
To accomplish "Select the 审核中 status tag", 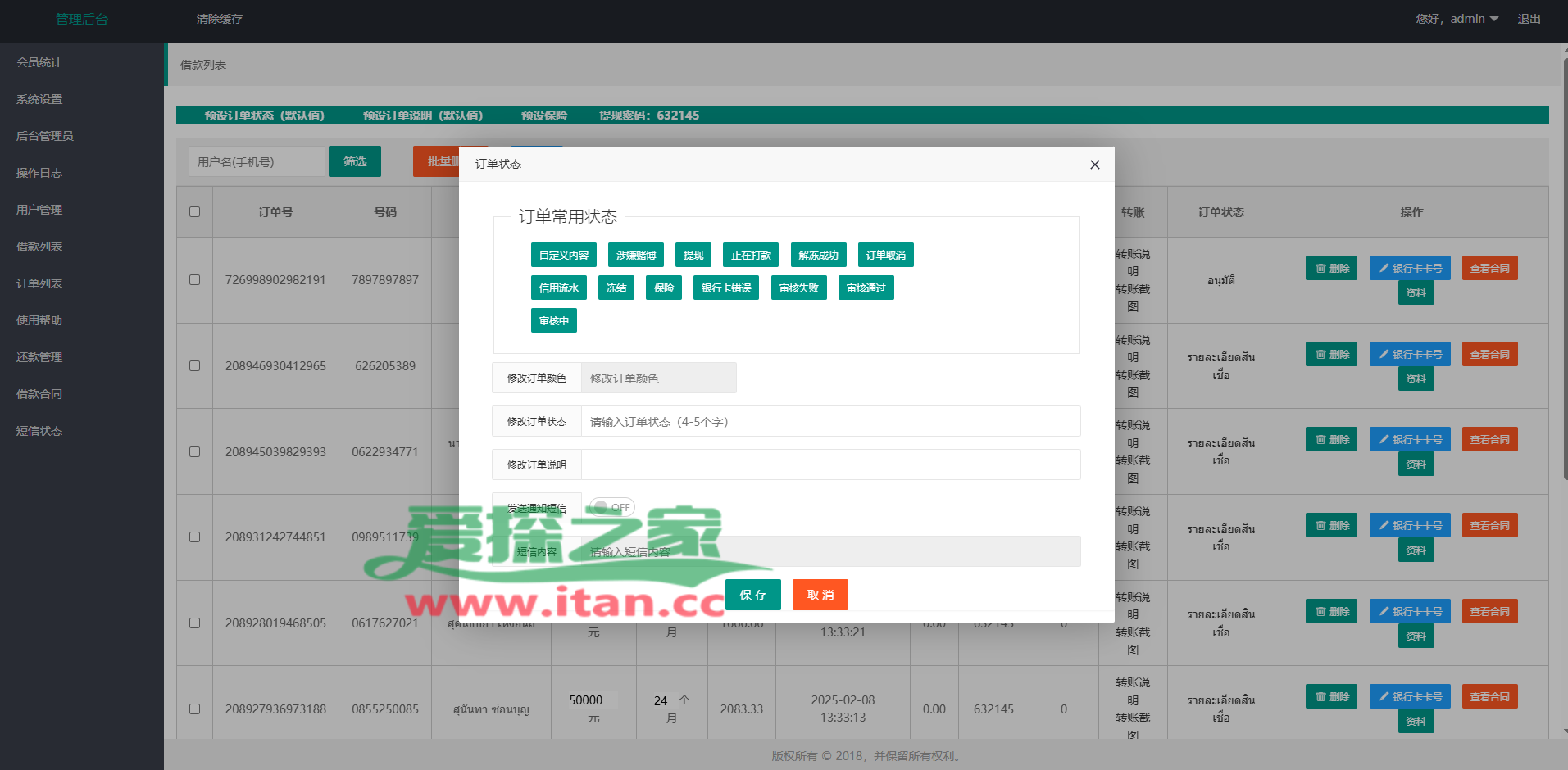I will point(554,320).
